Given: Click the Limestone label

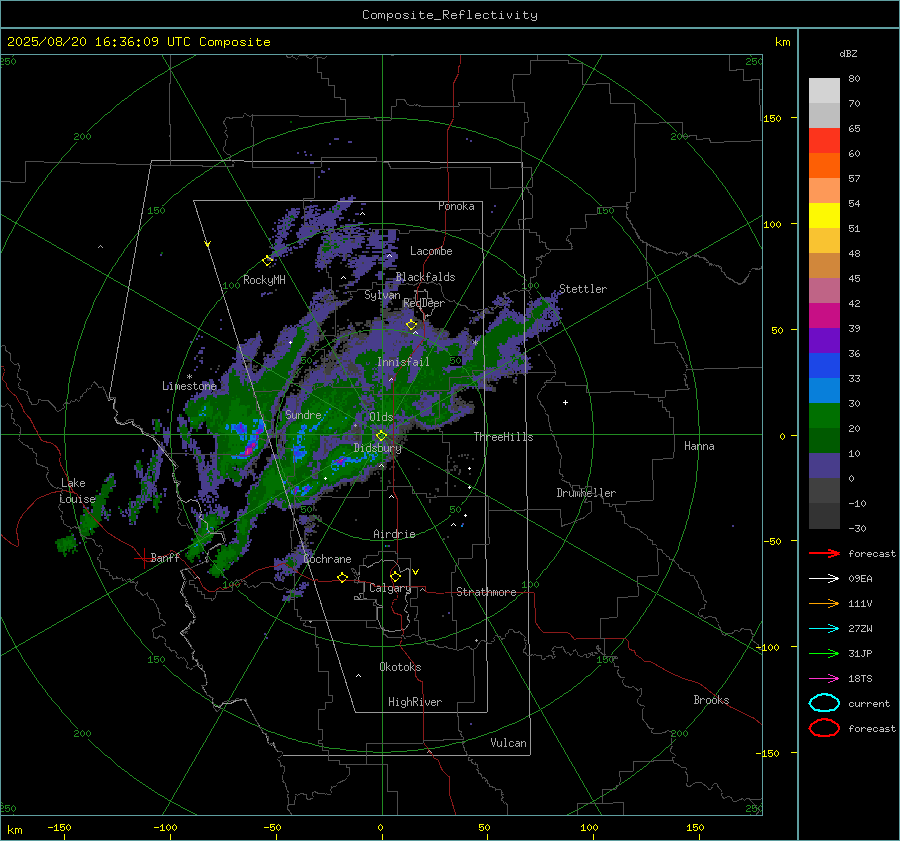Looking at the screenshot, I should coord(189,386).
